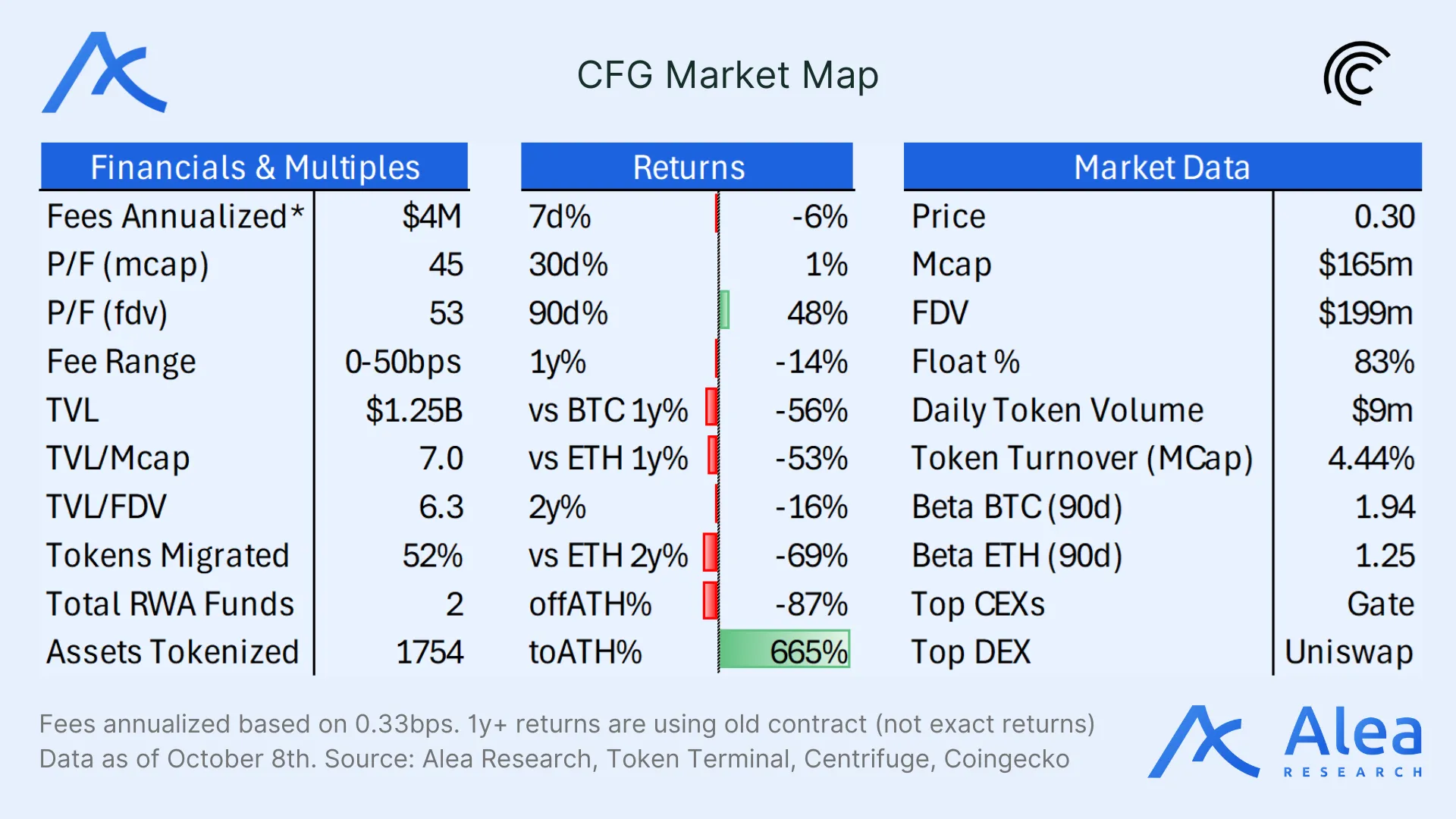Click the Centrifuge logo at top right
The height and width of the screenshot is (819, 1456).
click(x=1357, y=74)
